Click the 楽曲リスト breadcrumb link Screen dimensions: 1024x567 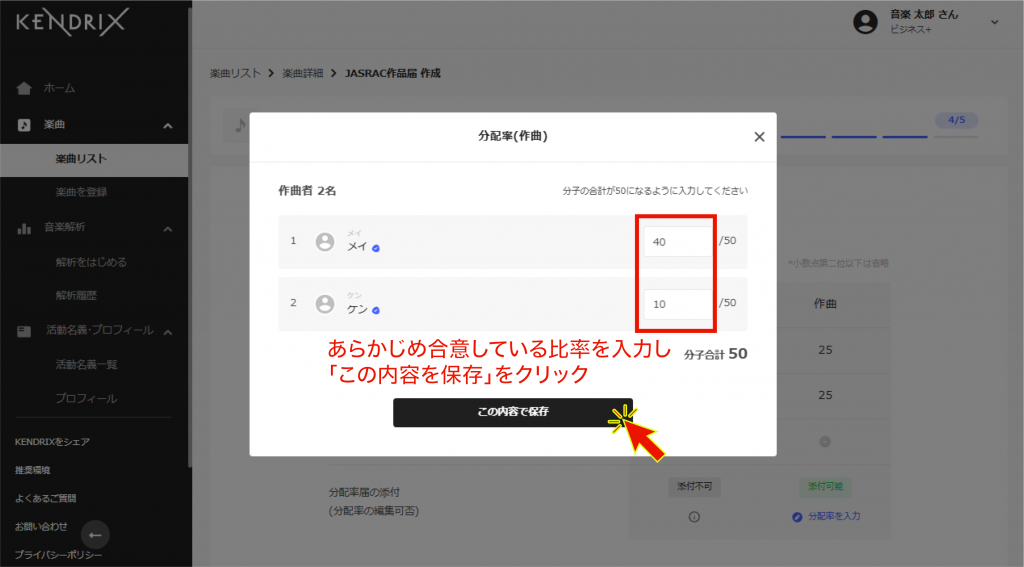coord(235,73)
